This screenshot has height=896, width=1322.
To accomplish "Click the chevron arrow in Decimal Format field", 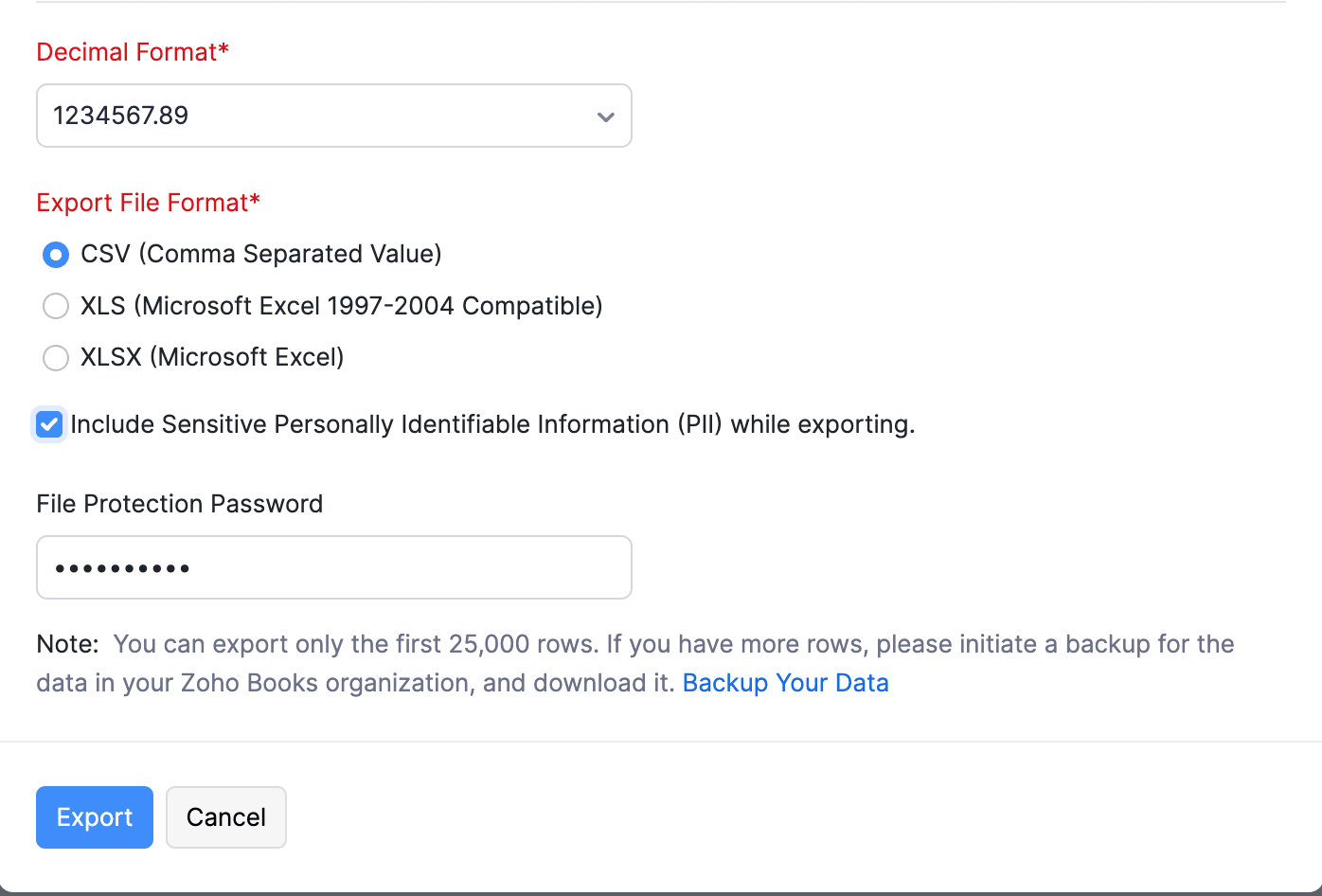I will click(605, 116).
